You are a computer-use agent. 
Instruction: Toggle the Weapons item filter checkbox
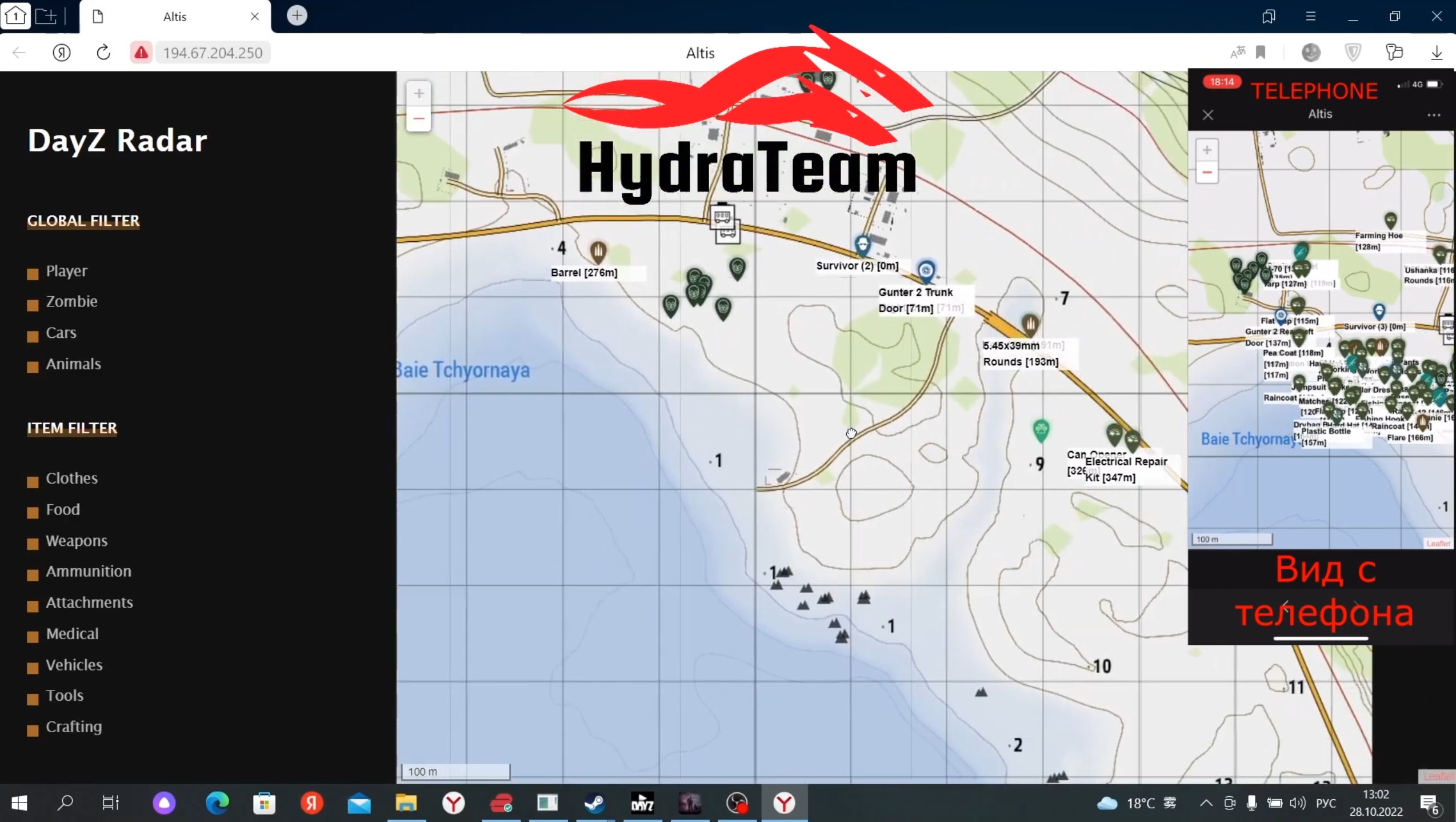click(33, 544)
